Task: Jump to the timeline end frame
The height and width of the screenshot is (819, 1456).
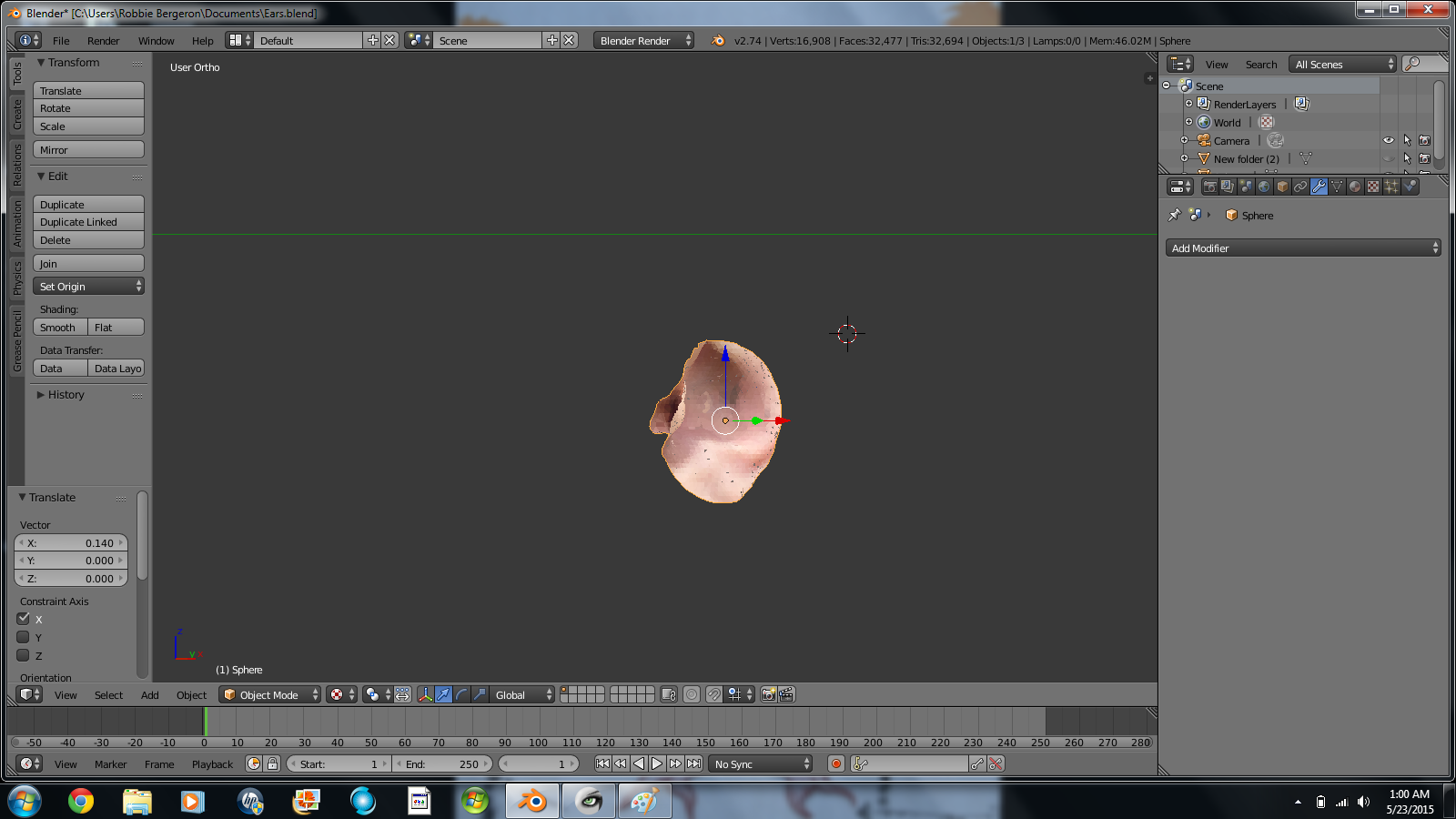Action: (x=693, y=763)
